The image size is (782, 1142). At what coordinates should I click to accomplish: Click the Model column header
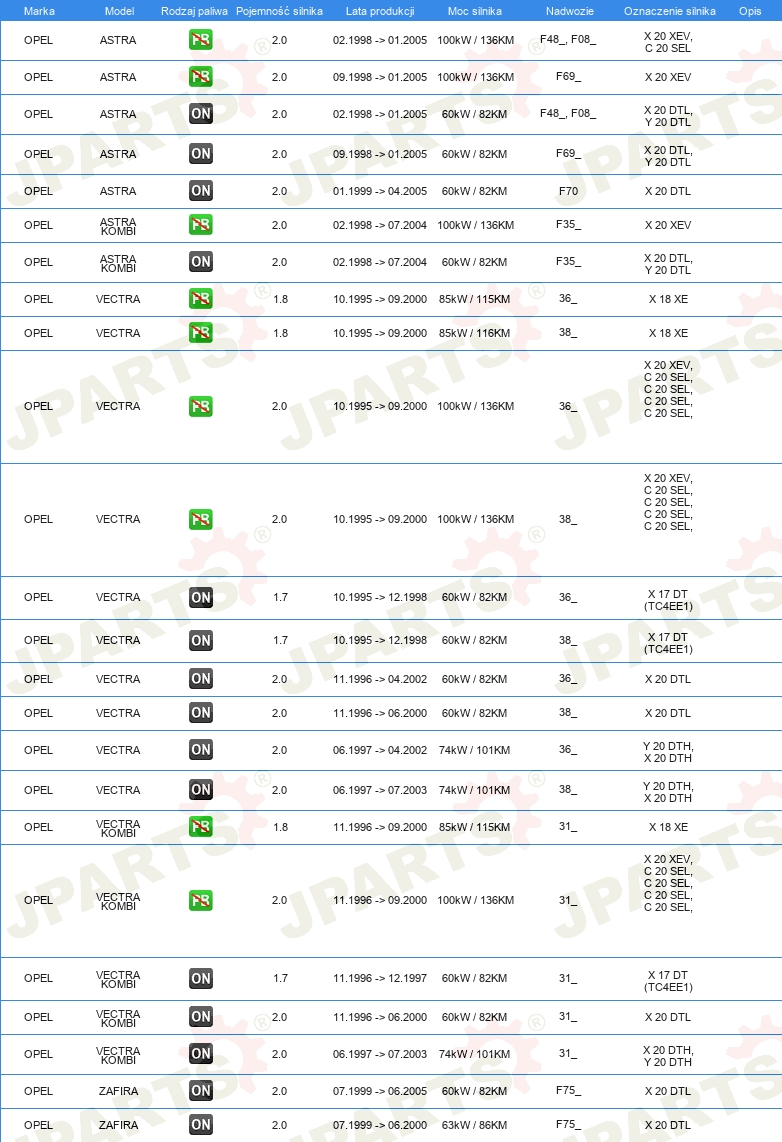(x=119, y=11)
